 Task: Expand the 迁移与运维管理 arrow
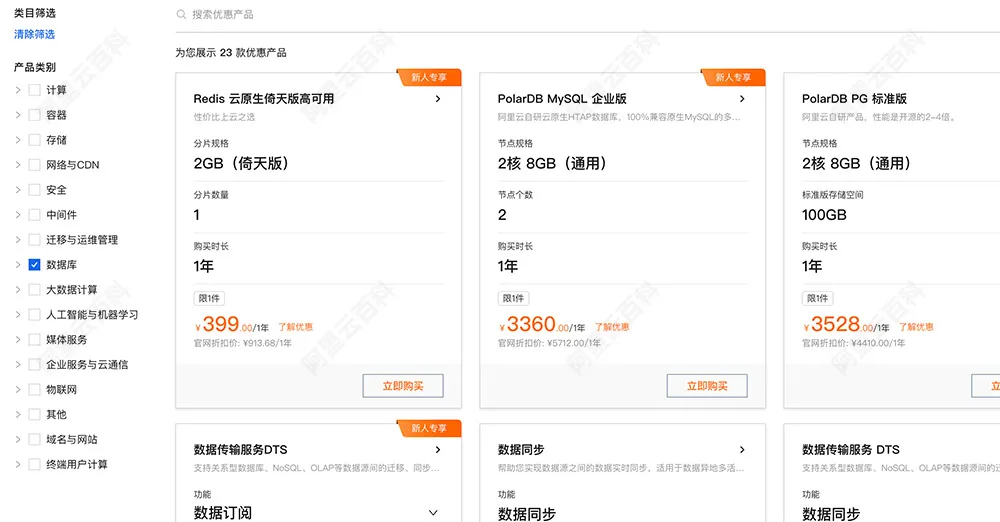(x=18, y=239)
